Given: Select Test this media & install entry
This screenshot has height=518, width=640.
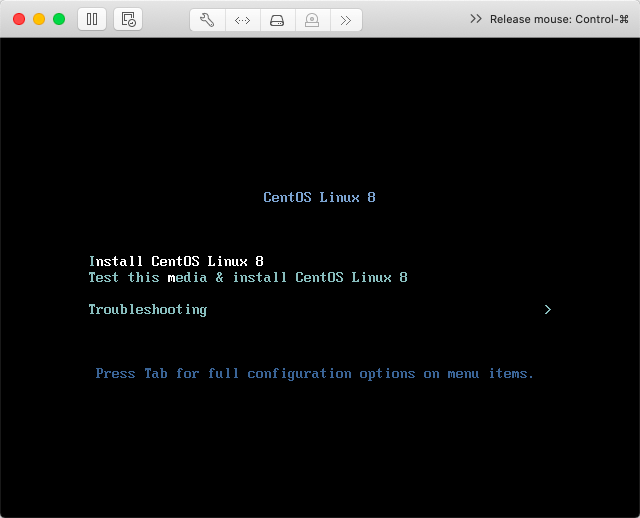Looking at the screenshot, I should (x=248, y=278).
